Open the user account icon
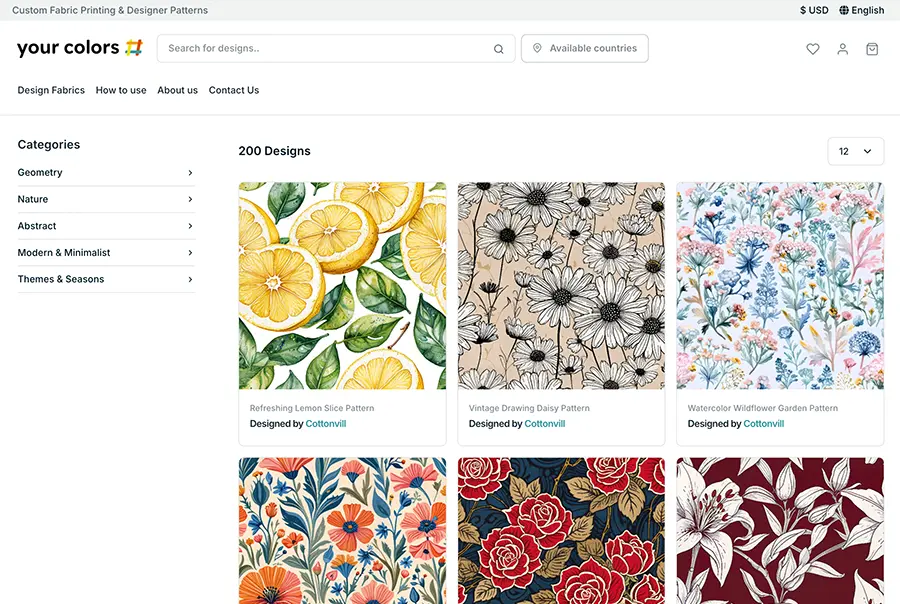900x604 pixels. [x=842, y=49]
